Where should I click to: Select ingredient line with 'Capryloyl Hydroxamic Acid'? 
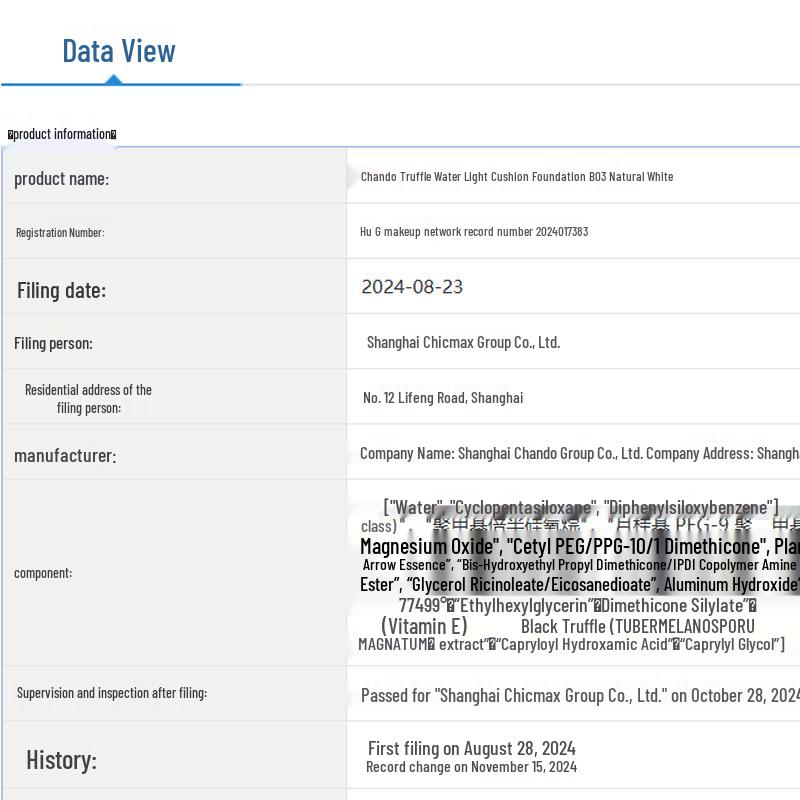pos(571,644)
